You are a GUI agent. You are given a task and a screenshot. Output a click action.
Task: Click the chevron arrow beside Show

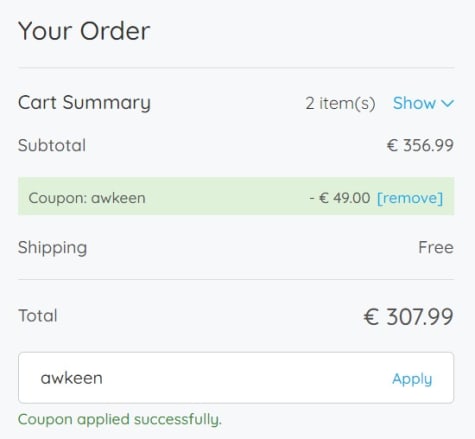448,104
